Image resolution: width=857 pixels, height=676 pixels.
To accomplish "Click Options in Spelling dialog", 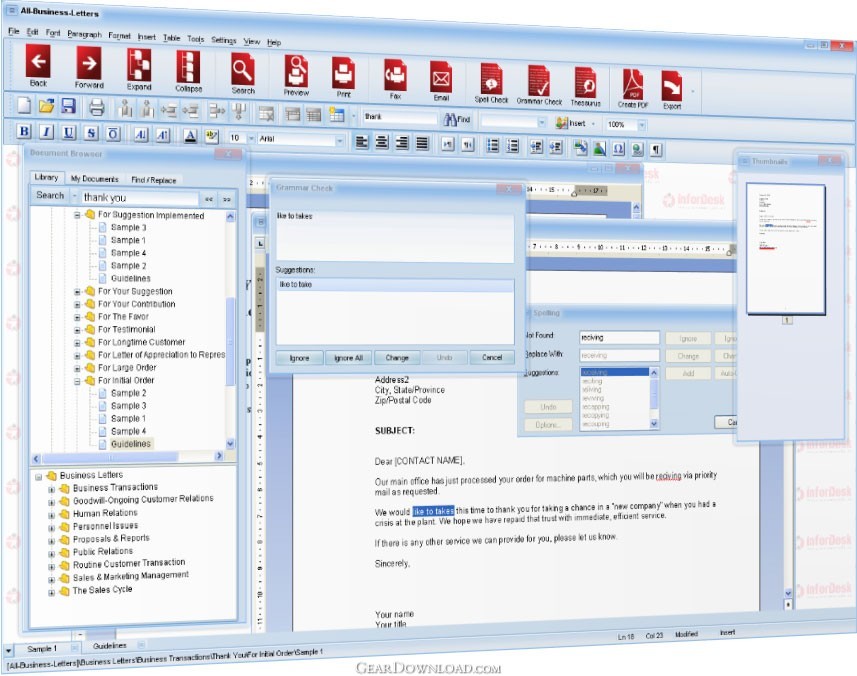I will (x=548, y=425).
